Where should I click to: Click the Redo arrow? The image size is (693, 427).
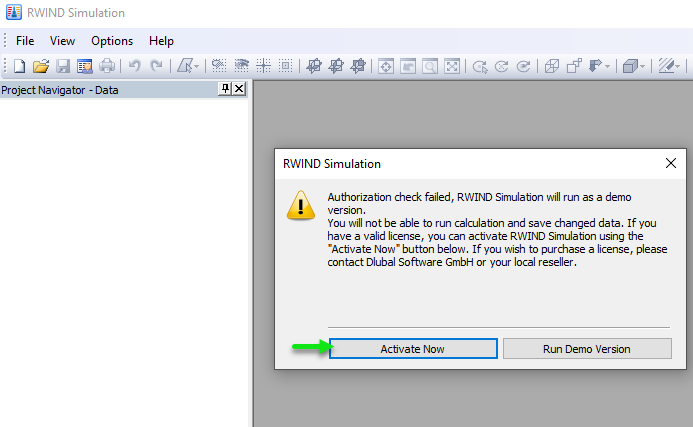[156, 66]
